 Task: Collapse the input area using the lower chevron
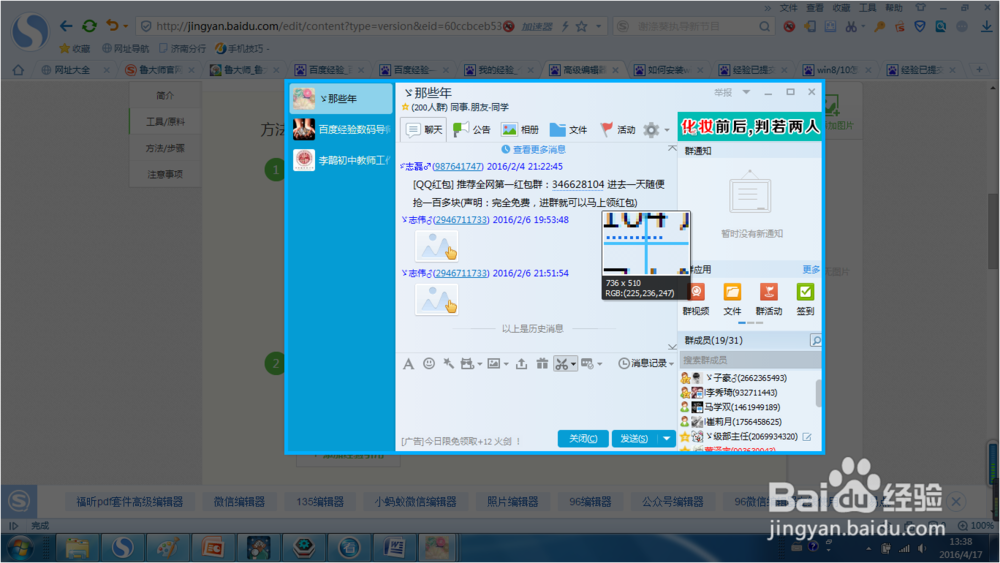click(672, 347)
